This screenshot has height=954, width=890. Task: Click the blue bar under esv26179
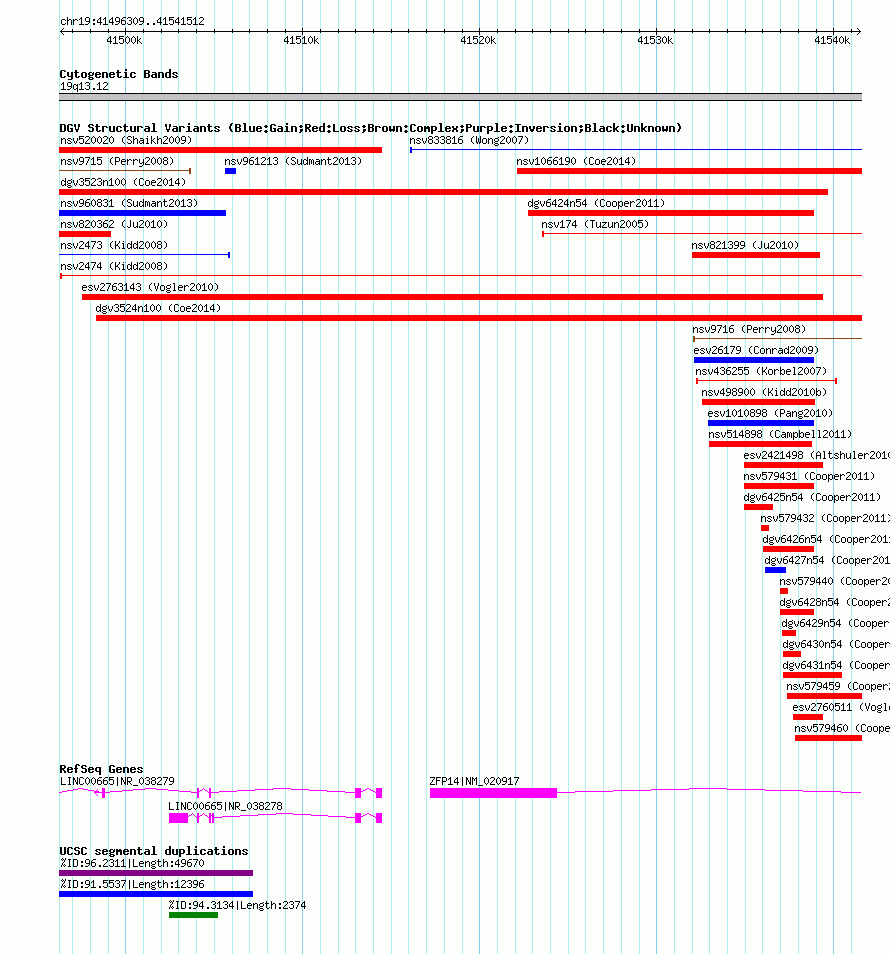click(x=754, y=360)
